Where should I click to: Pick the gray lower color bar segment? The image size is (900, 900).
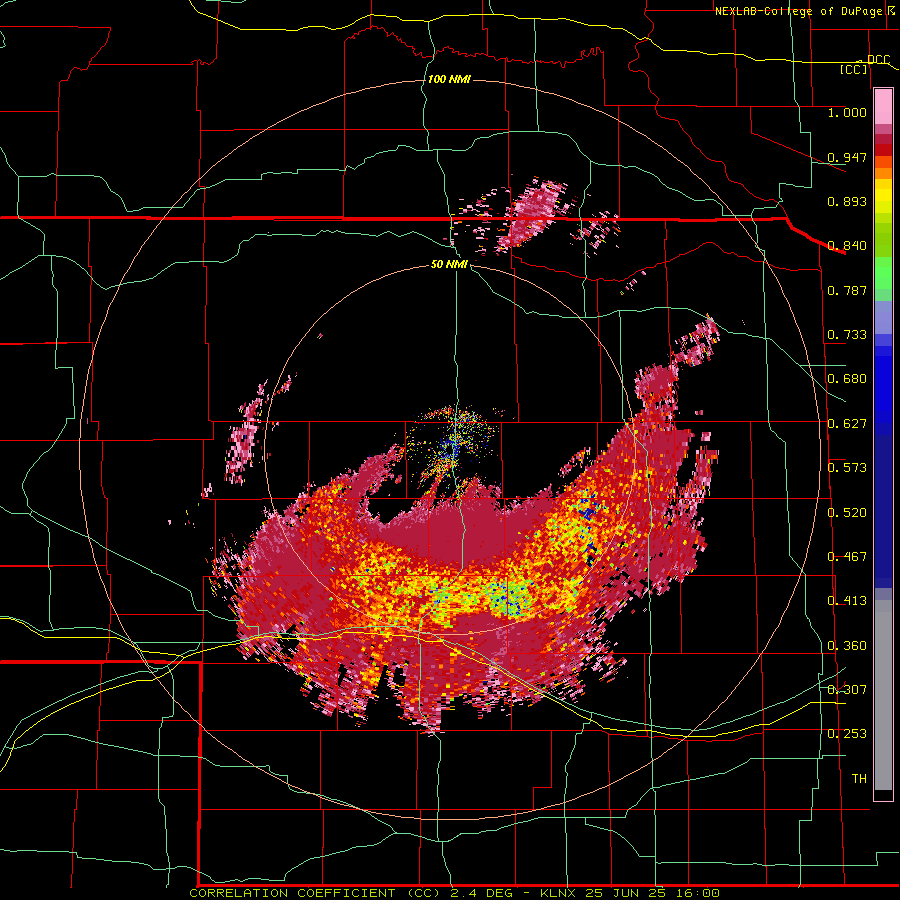coord(883,695)
